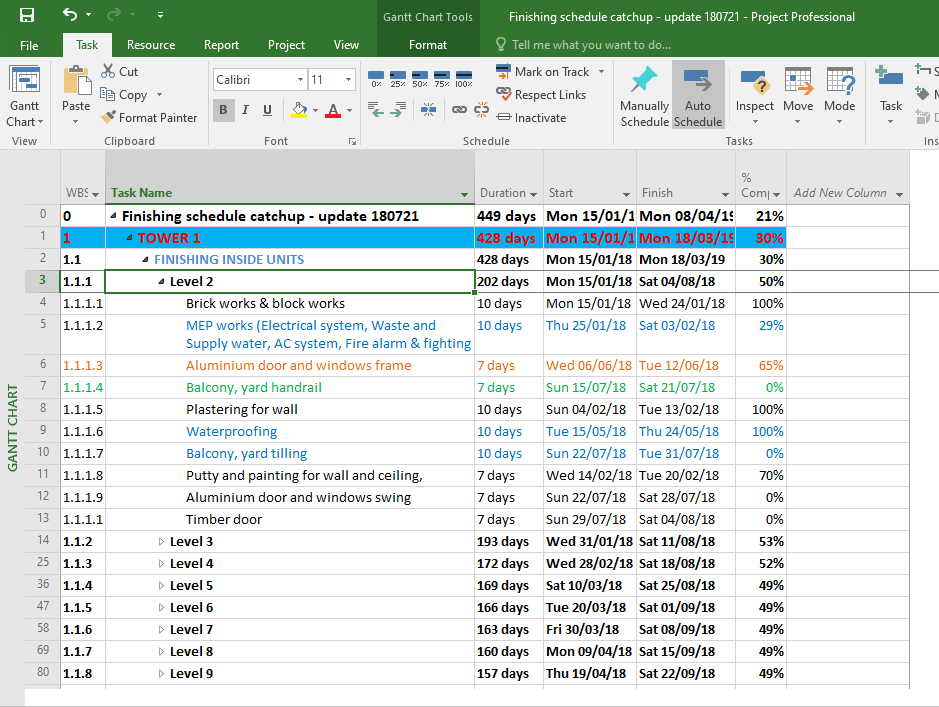Click the Manually Schedule pin icon

click(644, 80)
